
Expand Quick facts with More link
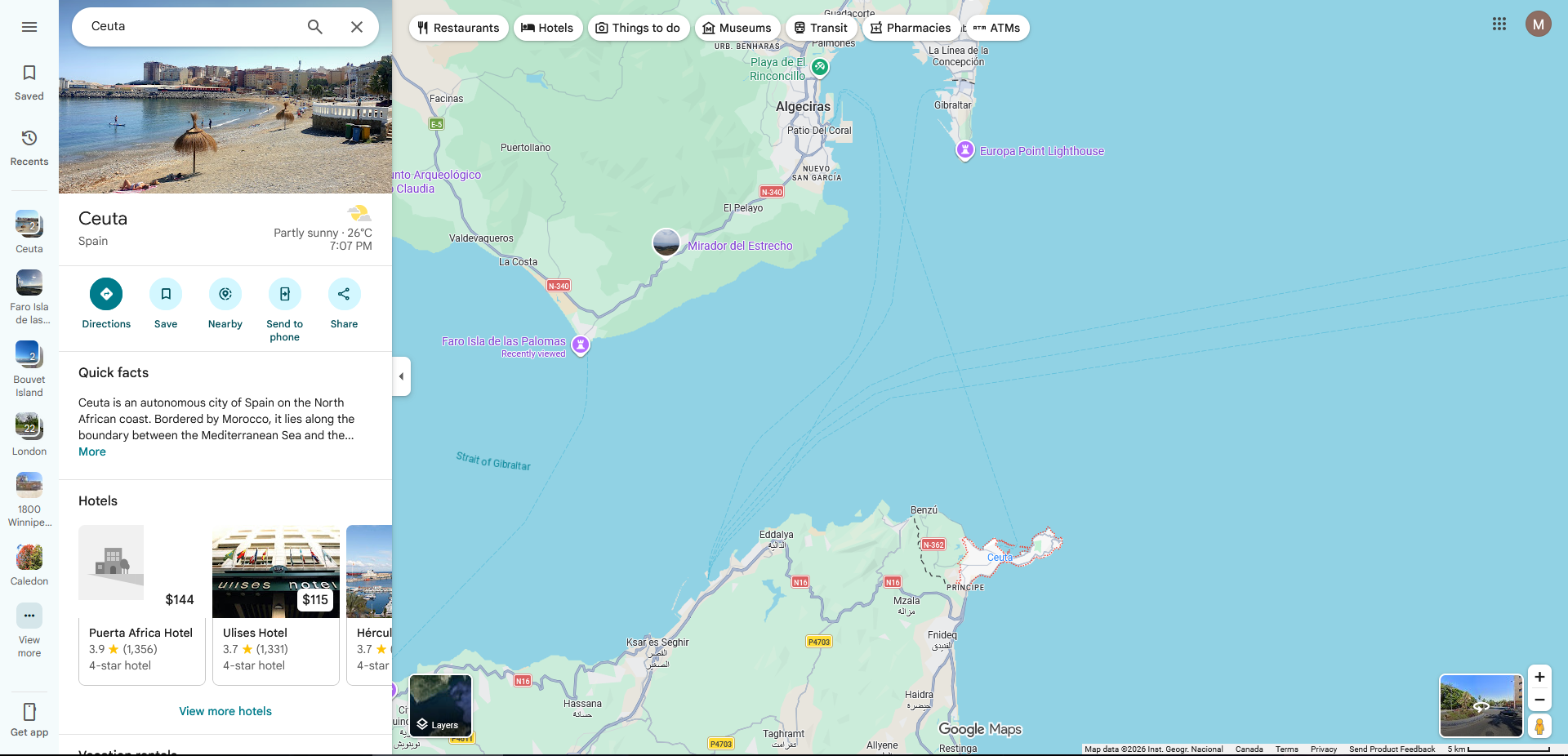92,451
